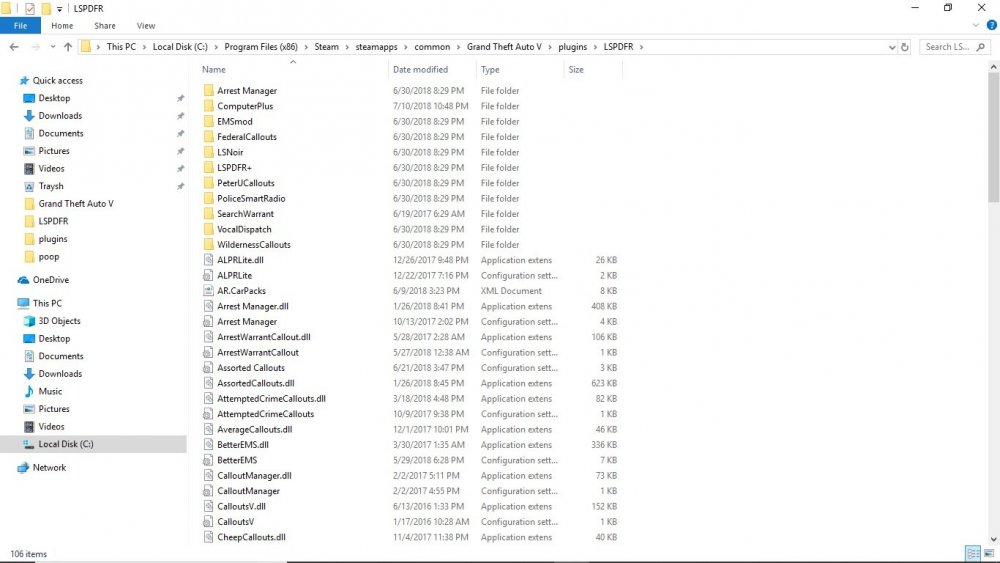The image size is (1000, 563).
Task: Switch to Details view layout icon
Action: point(973,553)
